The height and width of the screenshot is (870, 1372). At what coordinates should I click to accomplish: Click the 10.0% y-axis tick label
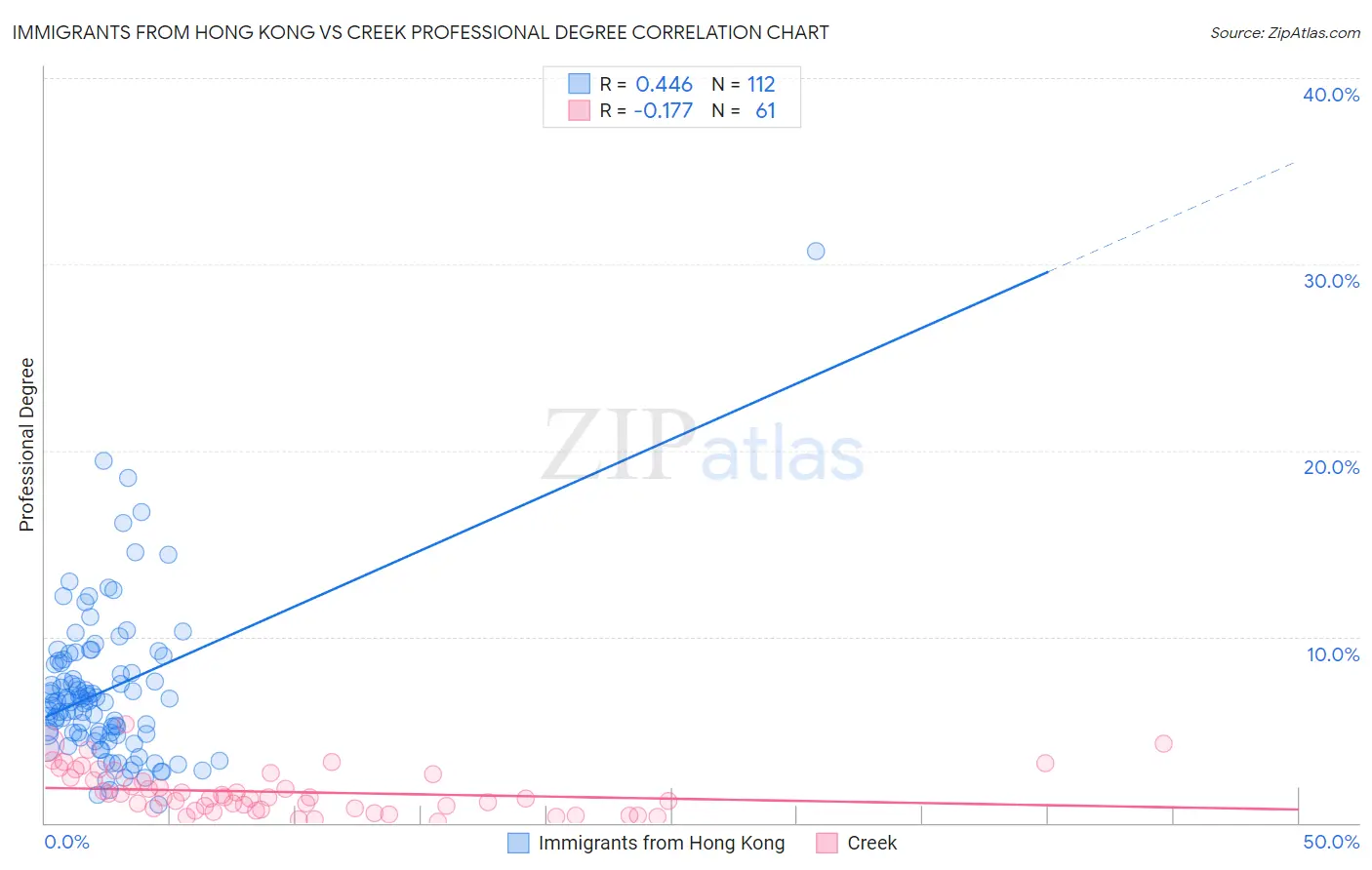coord(1333,654)
